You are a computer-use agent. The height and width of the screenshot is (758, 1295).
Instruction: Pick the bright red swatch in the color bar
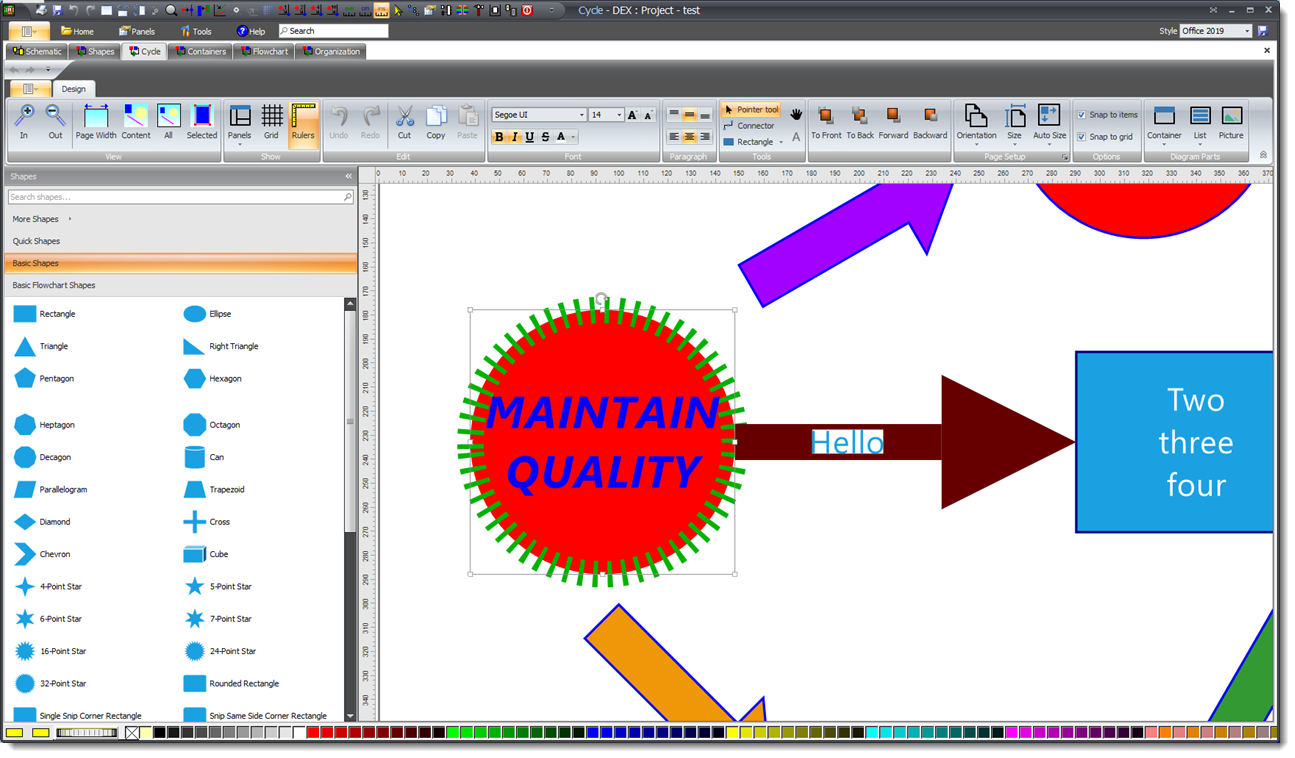pyautogui.click(x=313, y=733)
